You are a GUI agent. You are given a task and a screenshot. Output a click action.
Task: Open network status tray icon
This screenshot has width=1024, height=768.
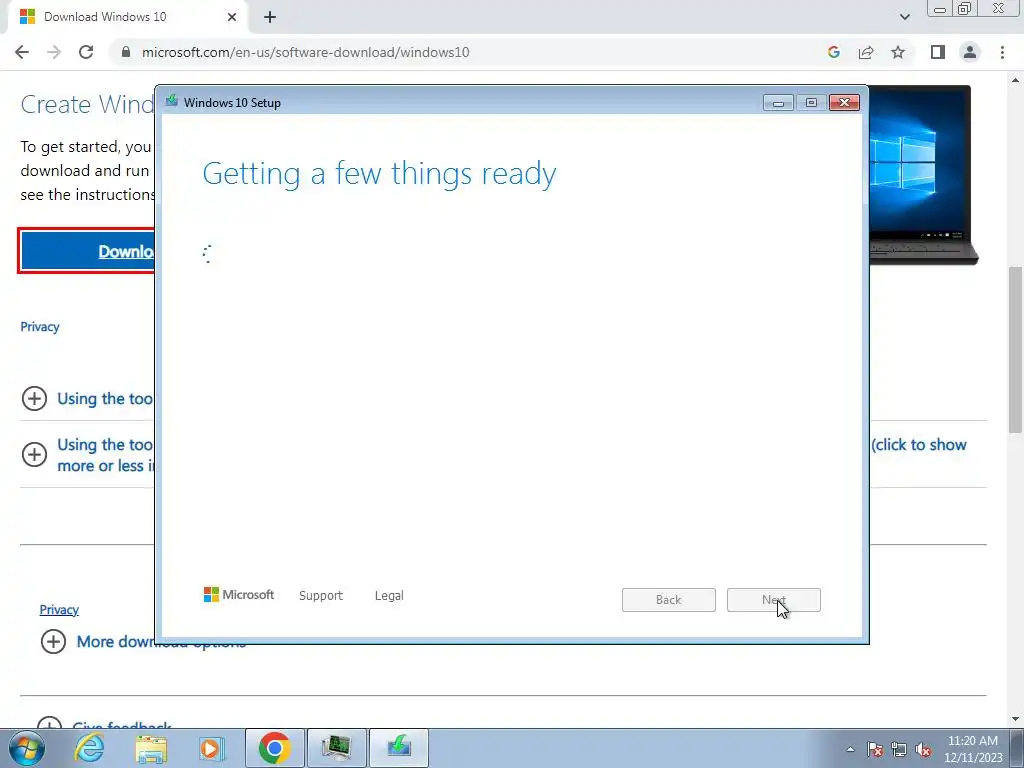click(899, 749)
